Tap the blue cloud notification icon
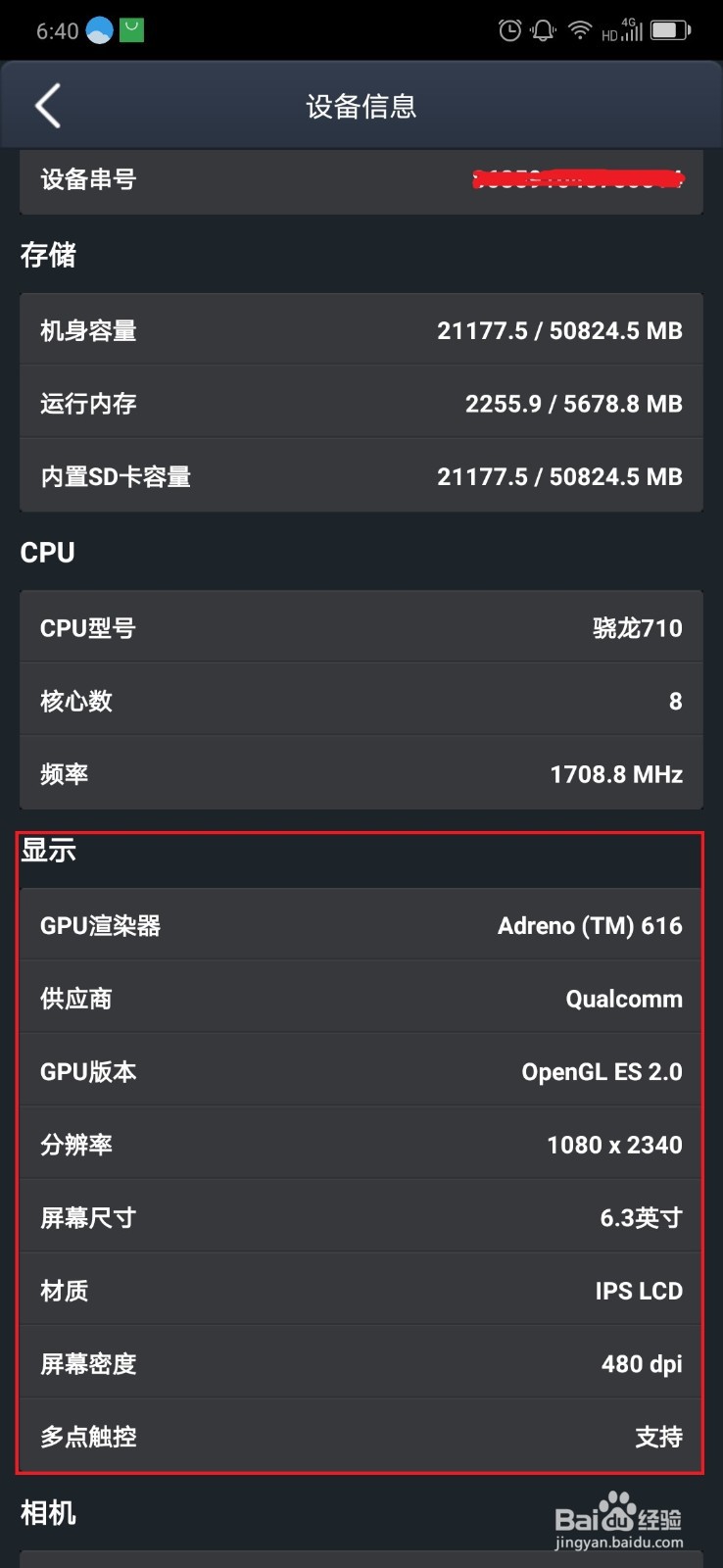Viewport: 723px width, 1568px height. pyautogui.click(x=100, y=30)
